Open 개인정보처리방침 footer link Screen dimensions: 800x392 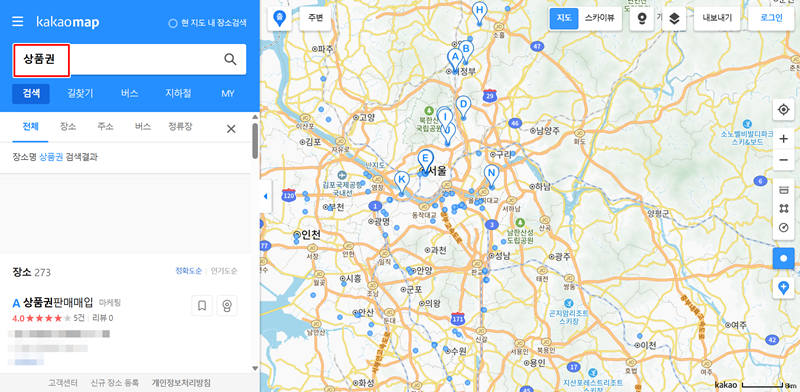click(x=181, y=383)
